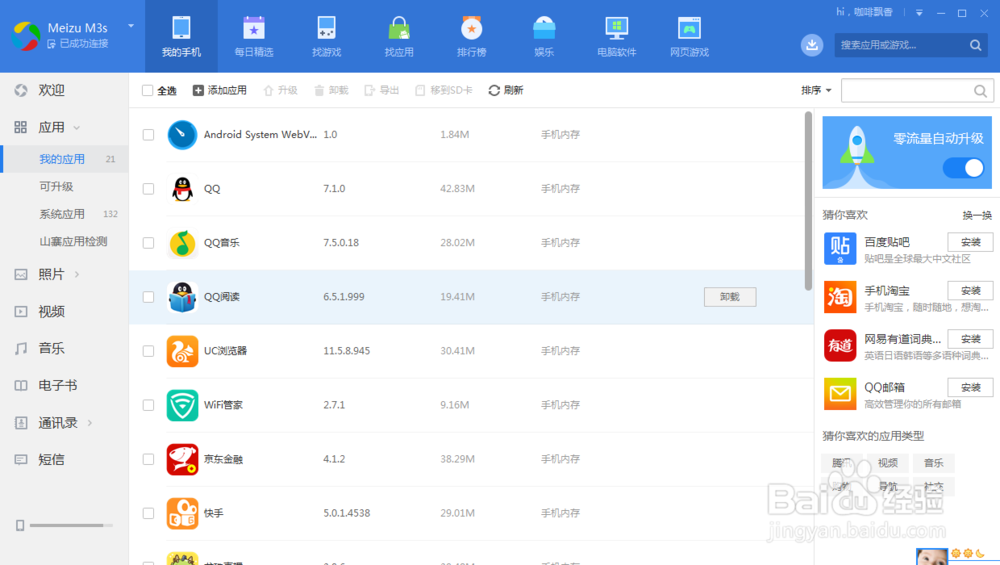Click the QQ阅读 app icon
1000x565 pixels.
pos(182,297)
